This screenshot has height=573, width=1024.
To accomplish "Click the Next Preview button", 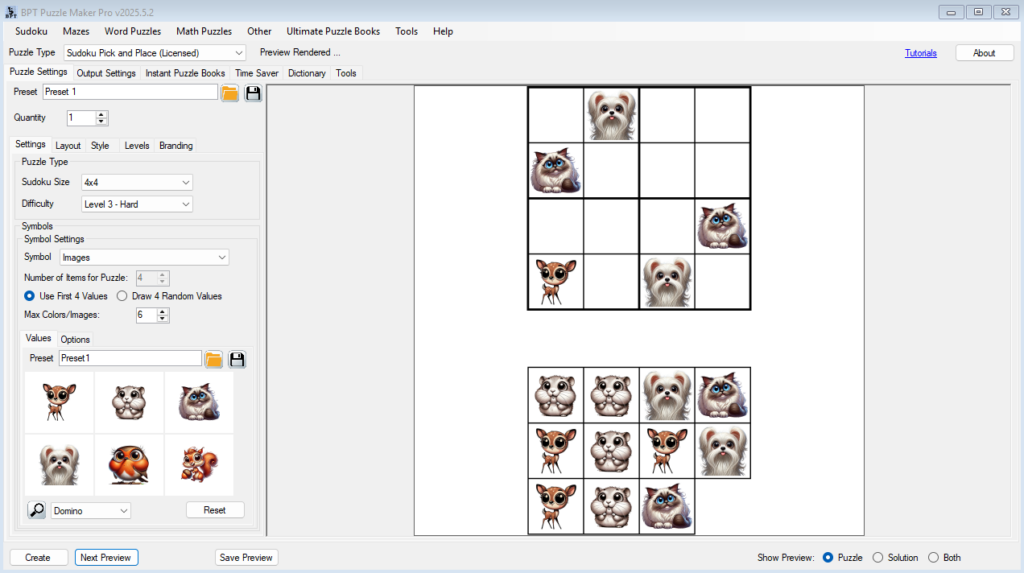I will click(106, 557).
